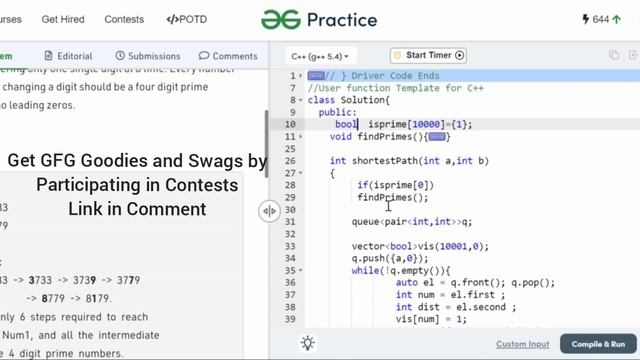Click the text 'while(!q.empty()){'
This screenshot has height=360, width=640.
click(401, 271)
